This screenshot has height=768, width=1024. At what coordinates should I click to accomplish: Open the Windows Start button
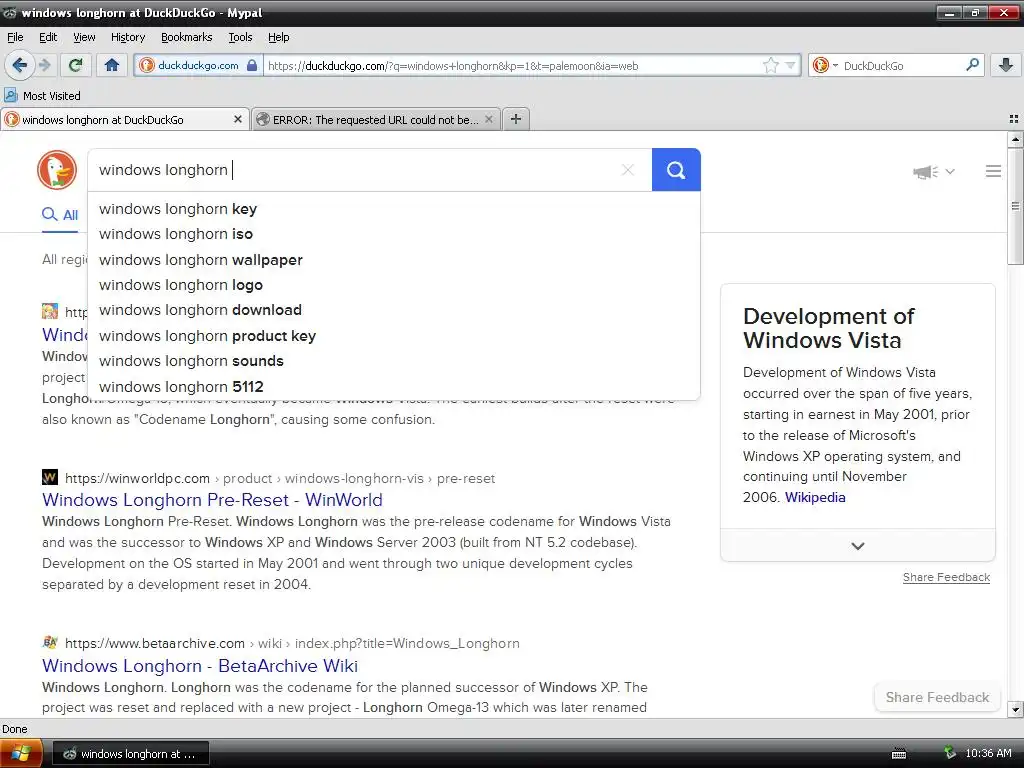coord(21,754)
